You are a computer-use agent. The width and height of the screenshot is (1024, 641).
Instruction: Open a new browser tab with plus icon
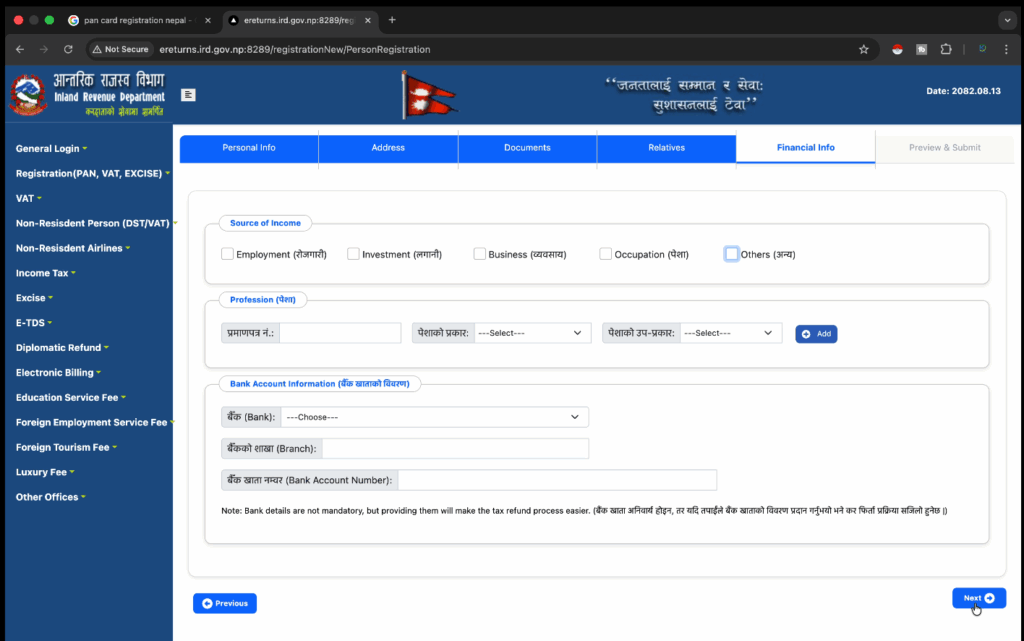pos(392,20)
